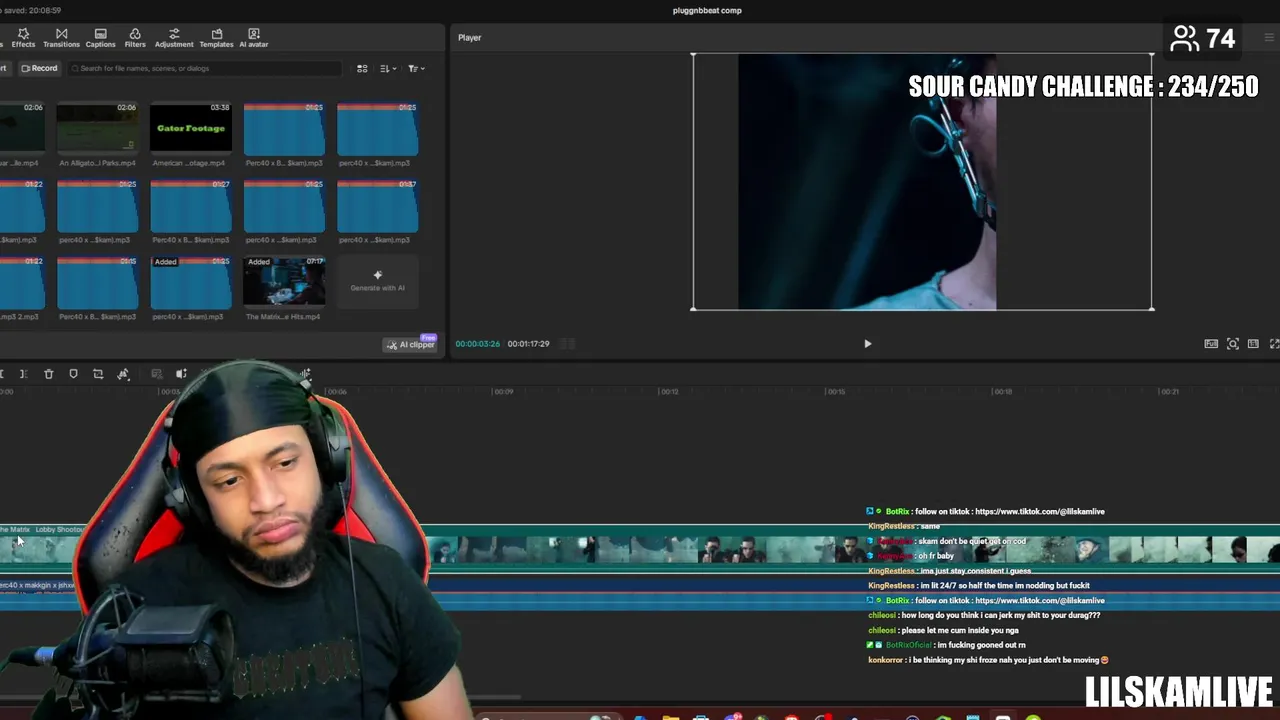
Task: Click the freeze frame timeline icon
Action: [156, 374]
